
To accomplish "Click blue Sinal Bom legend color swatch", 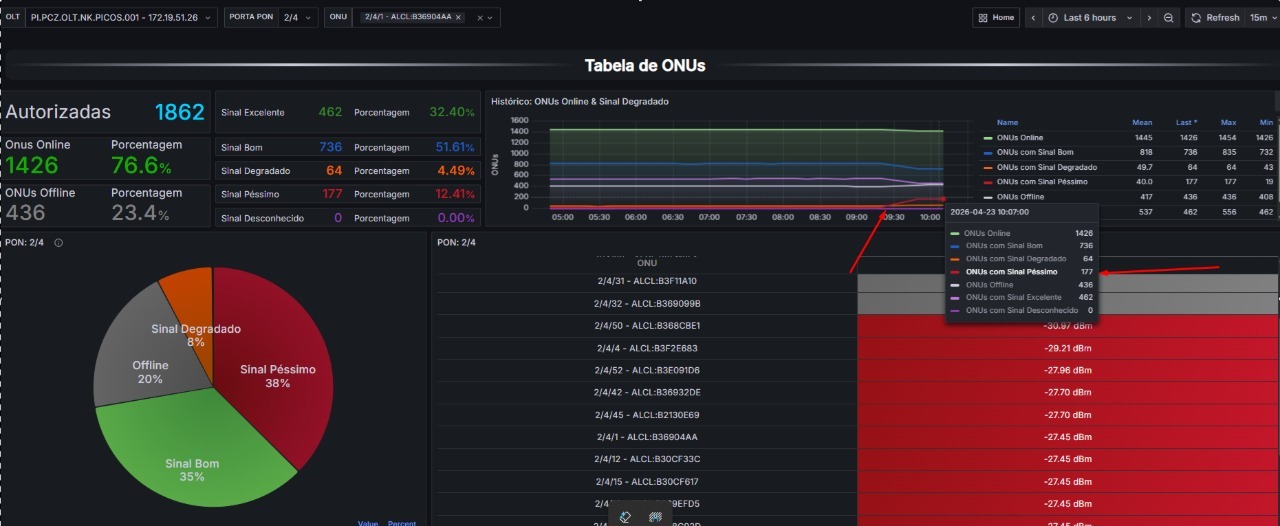I will (988, 152).
